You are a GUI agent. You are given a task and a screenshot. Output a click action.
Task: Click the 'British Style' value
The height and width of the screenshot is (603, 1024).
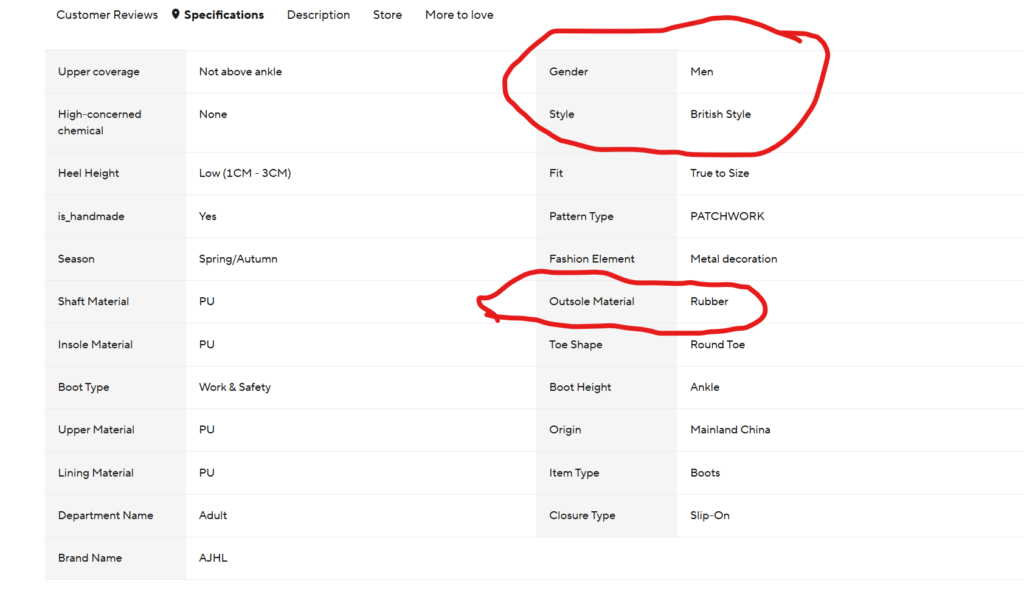tap(720, 115)
